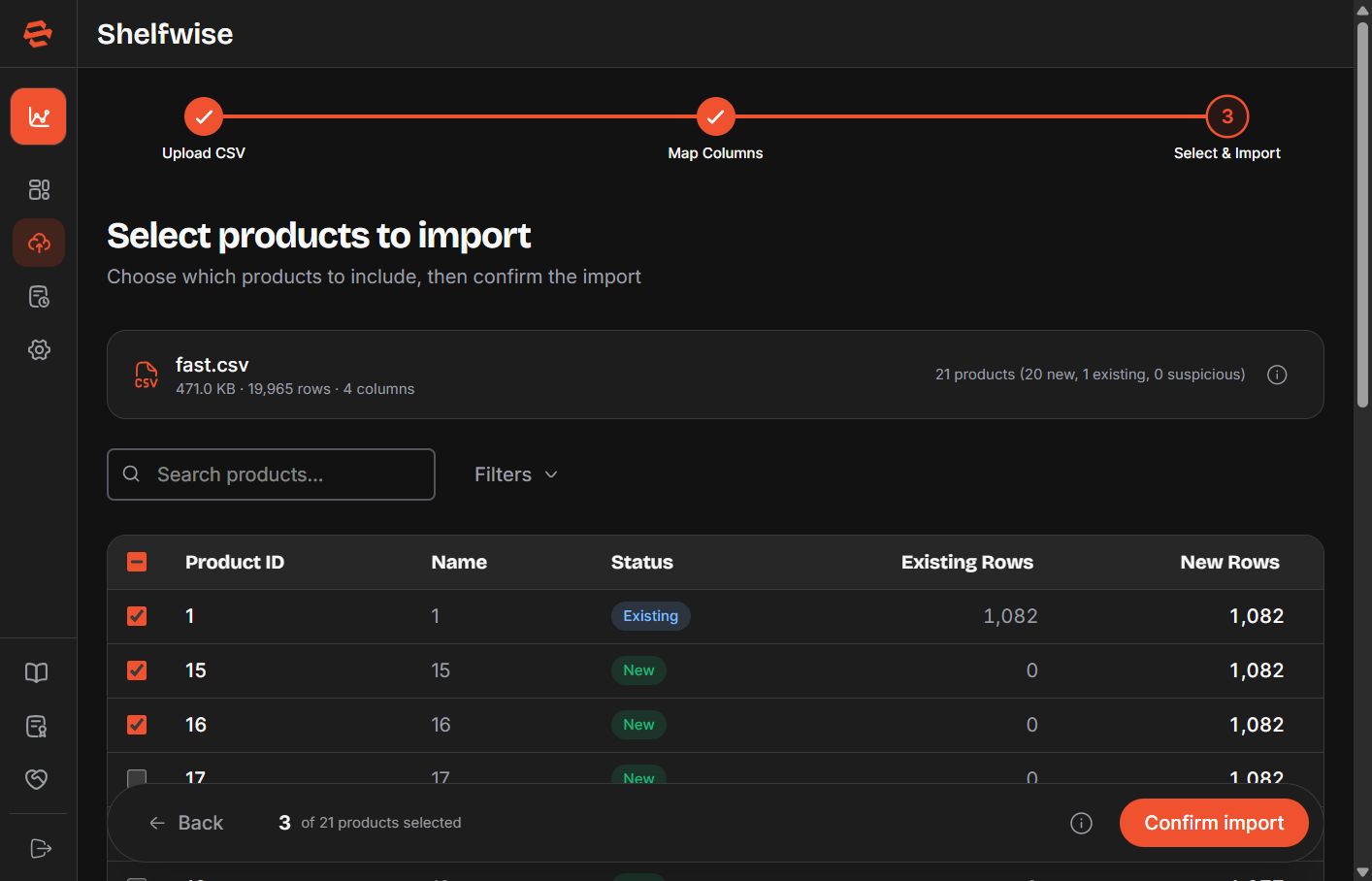Click the Shelfwise logo icon
The height and width of the screenshot is (881, 1372).
[38, 34]
